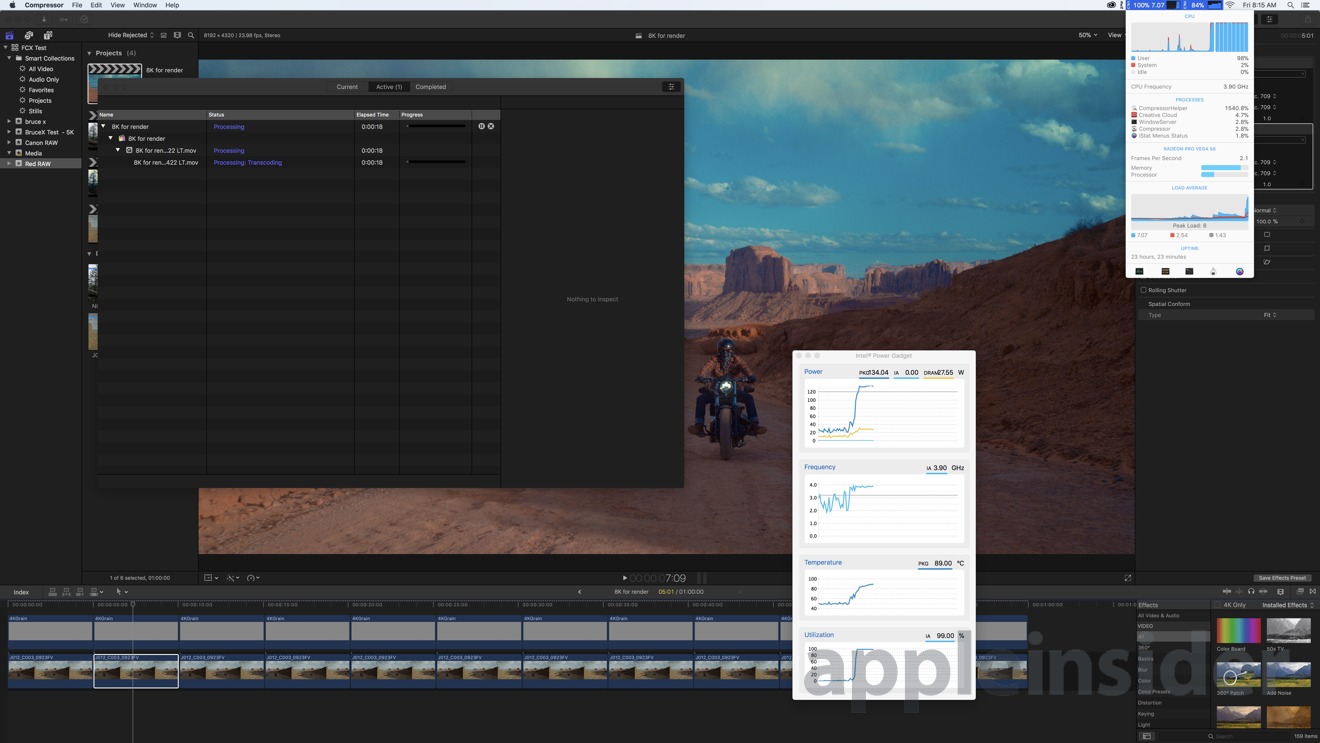Play the viewer clip
The width and height of the screenshot is (1320, 743).
[625, 578]
